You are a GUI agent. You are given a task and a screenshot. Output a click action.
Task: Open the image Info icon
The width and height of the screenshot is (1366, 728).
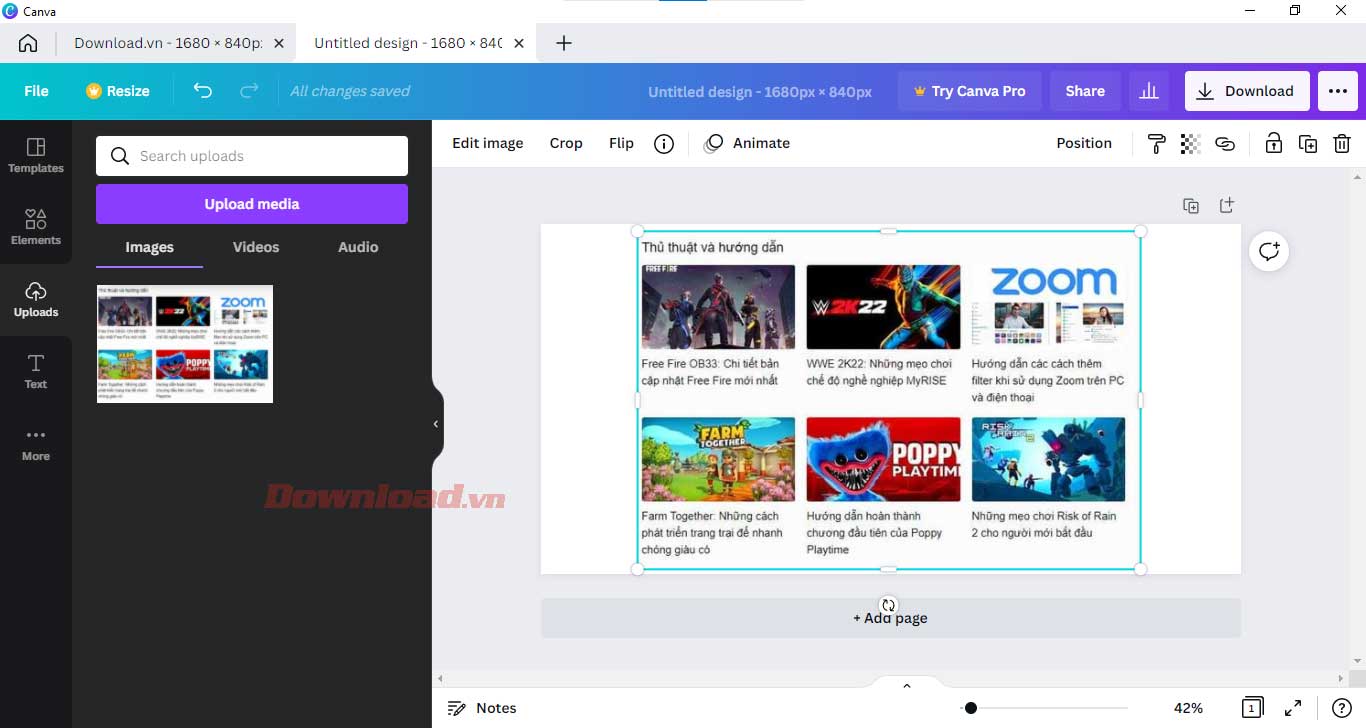664,144
